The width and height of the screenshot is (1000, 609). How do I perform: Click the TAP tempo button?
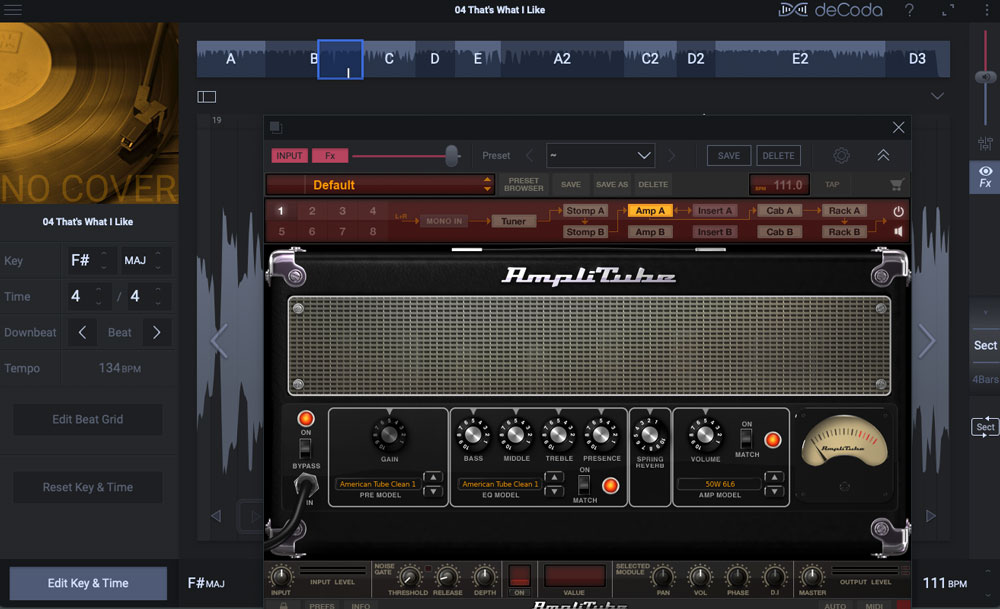click(x=832, y=185)
